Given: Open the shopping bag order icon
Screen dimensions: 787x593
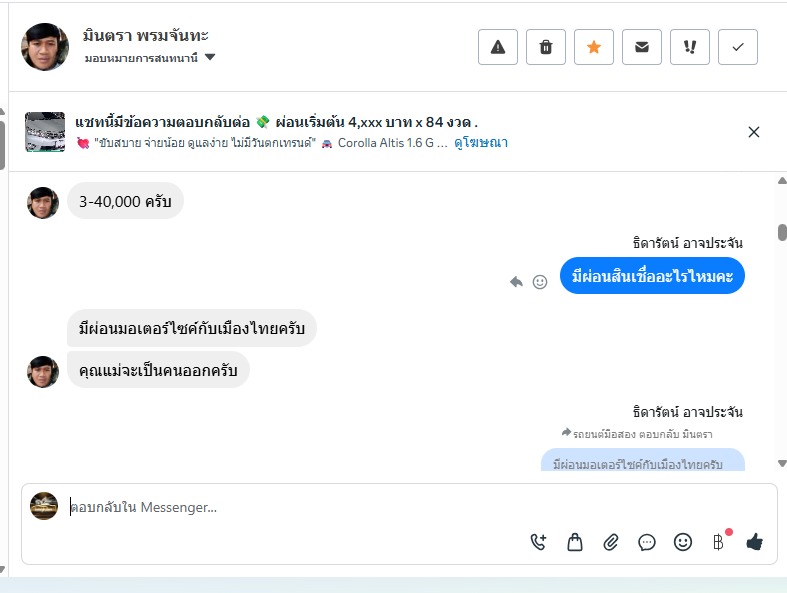Looking at the screenshot, I should pyautogui.click(x=575, y=542).
